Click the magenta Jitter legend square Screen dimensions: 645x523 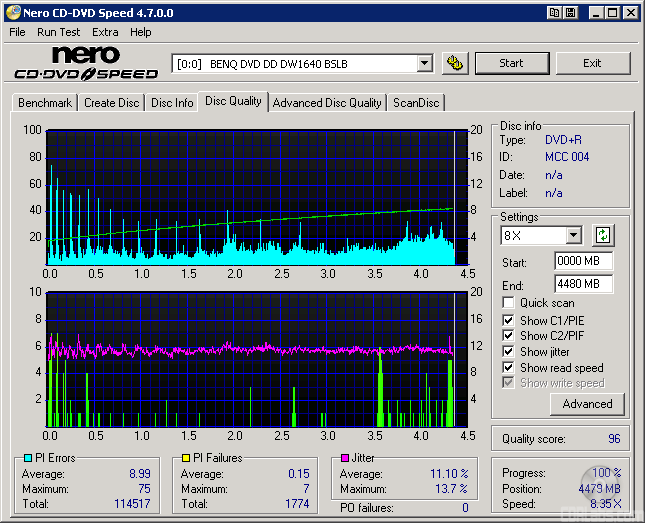pos(344,458)
